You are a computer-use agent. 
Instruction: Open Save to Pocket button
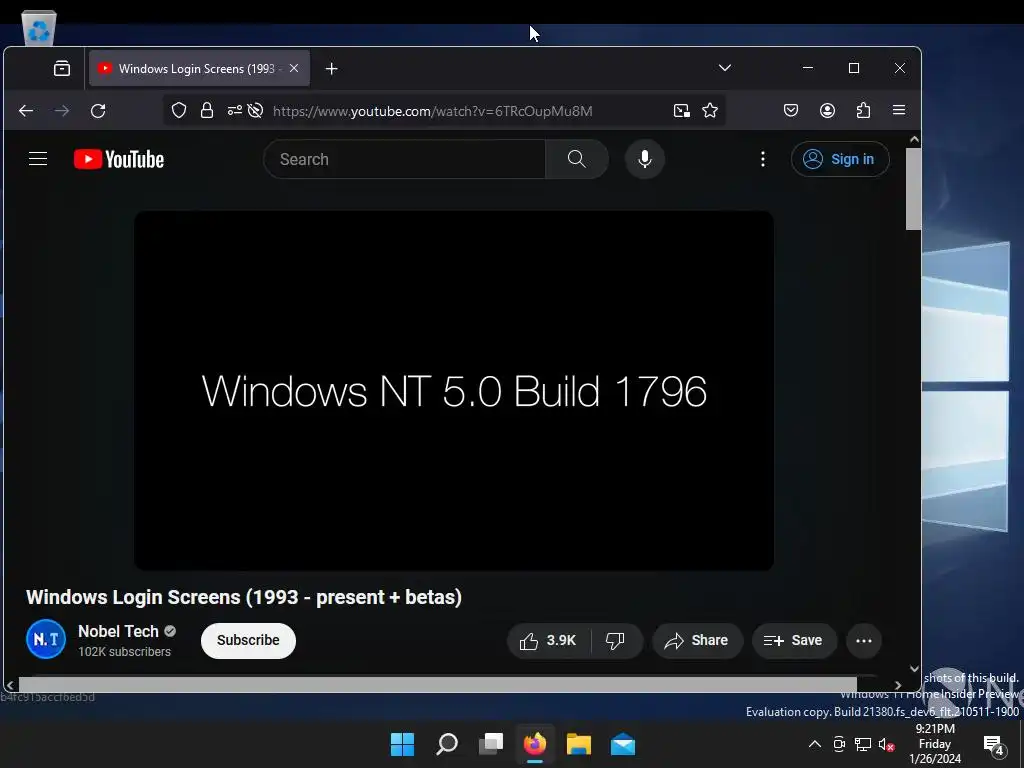tap(791, 110)
